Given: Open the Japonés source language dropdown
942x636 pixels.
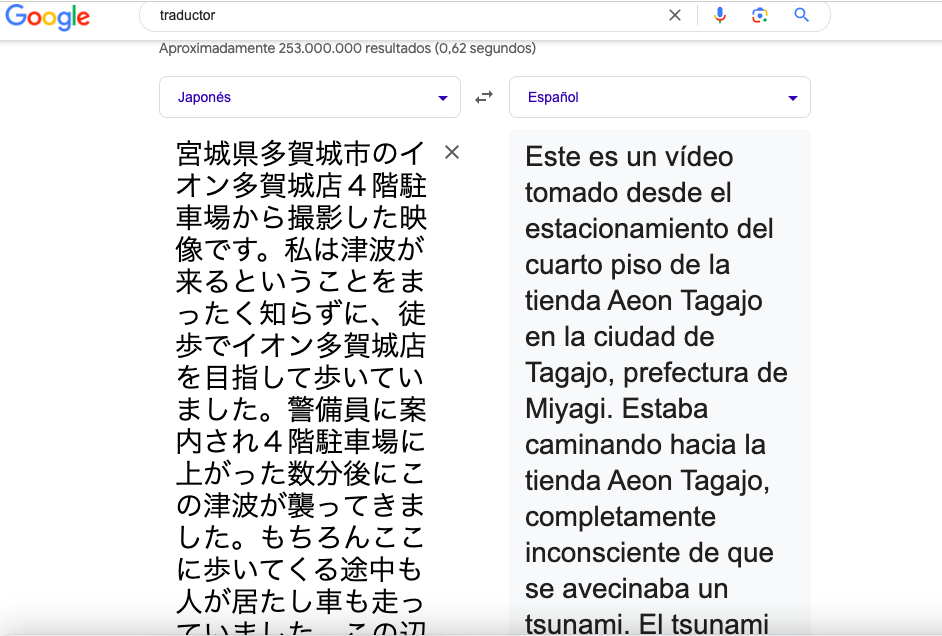Looking at the screenshot, I should [310, 97].
